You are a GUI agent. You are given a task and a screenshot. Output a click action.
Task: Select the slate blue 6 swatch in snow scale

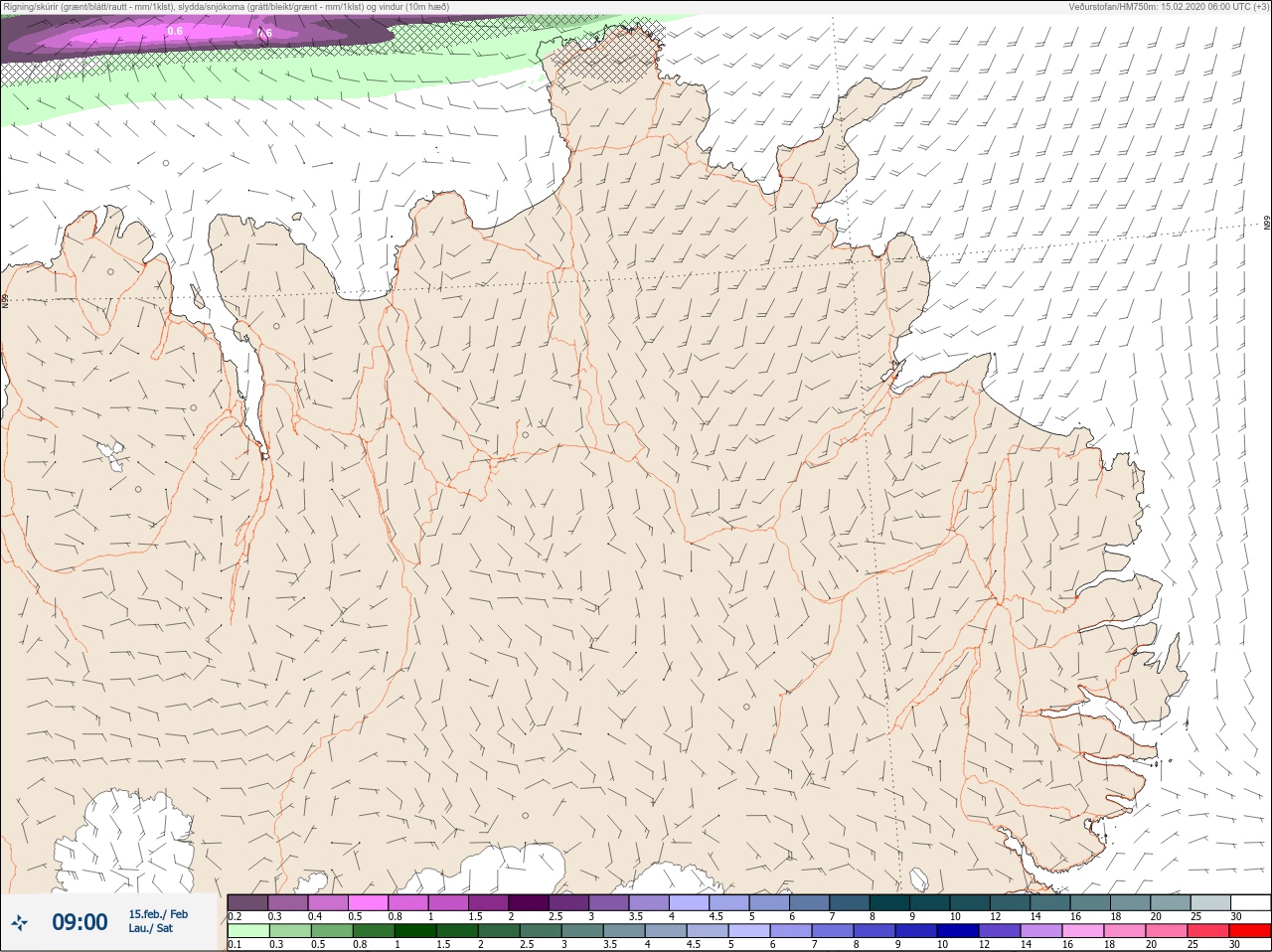(x=809, y=902)
